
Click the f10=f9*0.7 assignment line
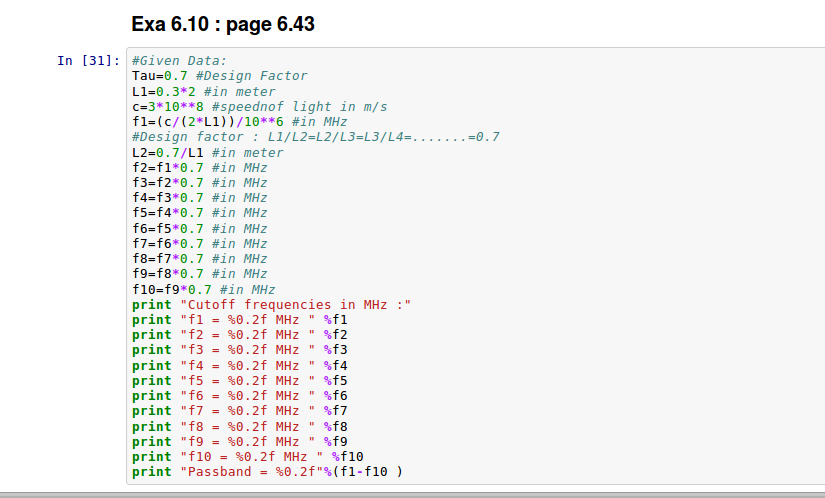203,289
